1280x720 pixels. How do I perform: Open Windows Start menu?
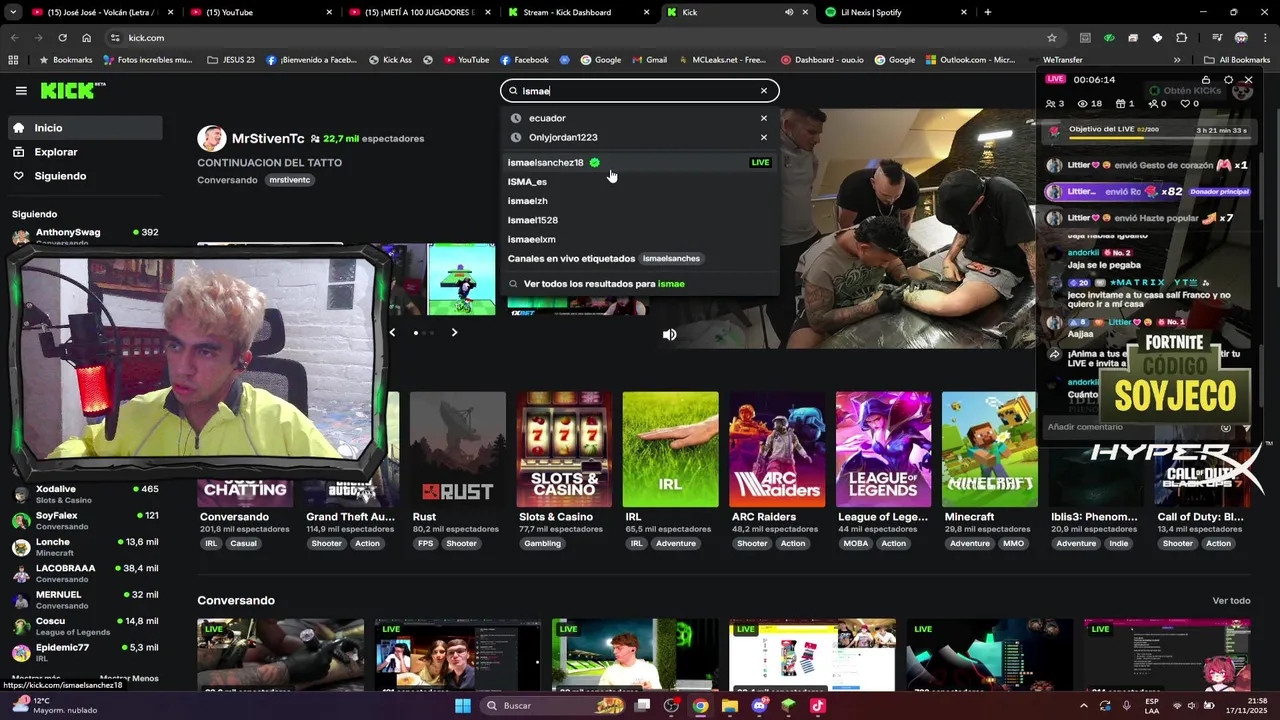[x=463, y=706]
